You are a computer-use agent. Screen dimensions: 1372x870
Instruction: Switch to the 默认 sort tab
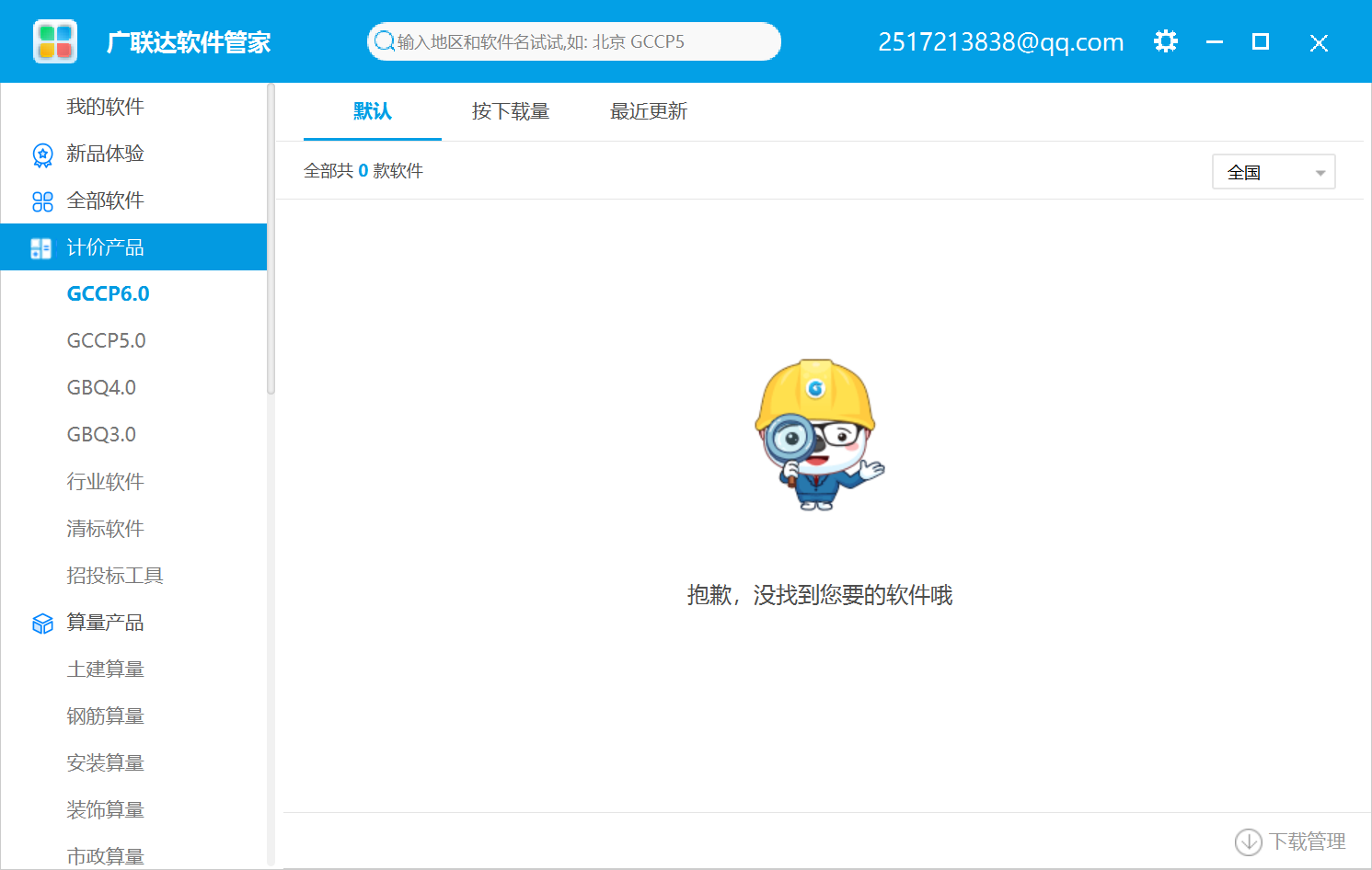coord(373,112)
